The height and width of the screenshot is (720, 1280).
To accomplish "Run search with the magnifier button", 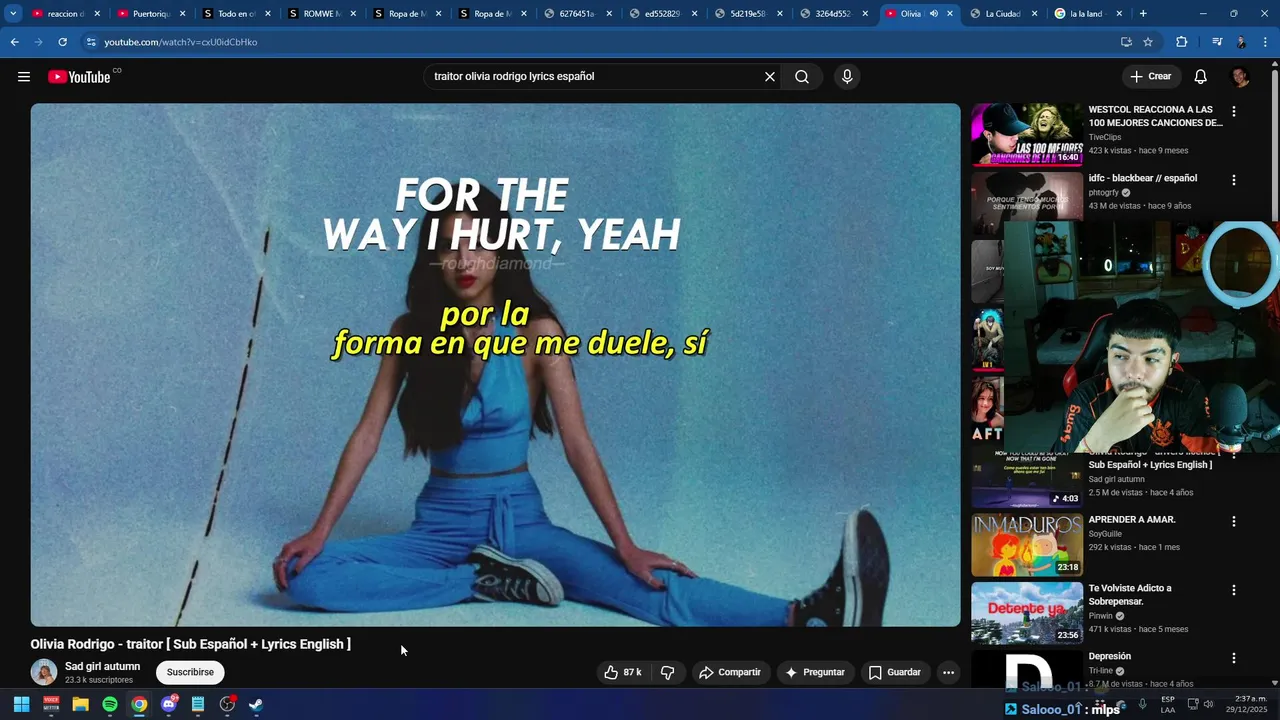I will point(802,77).
